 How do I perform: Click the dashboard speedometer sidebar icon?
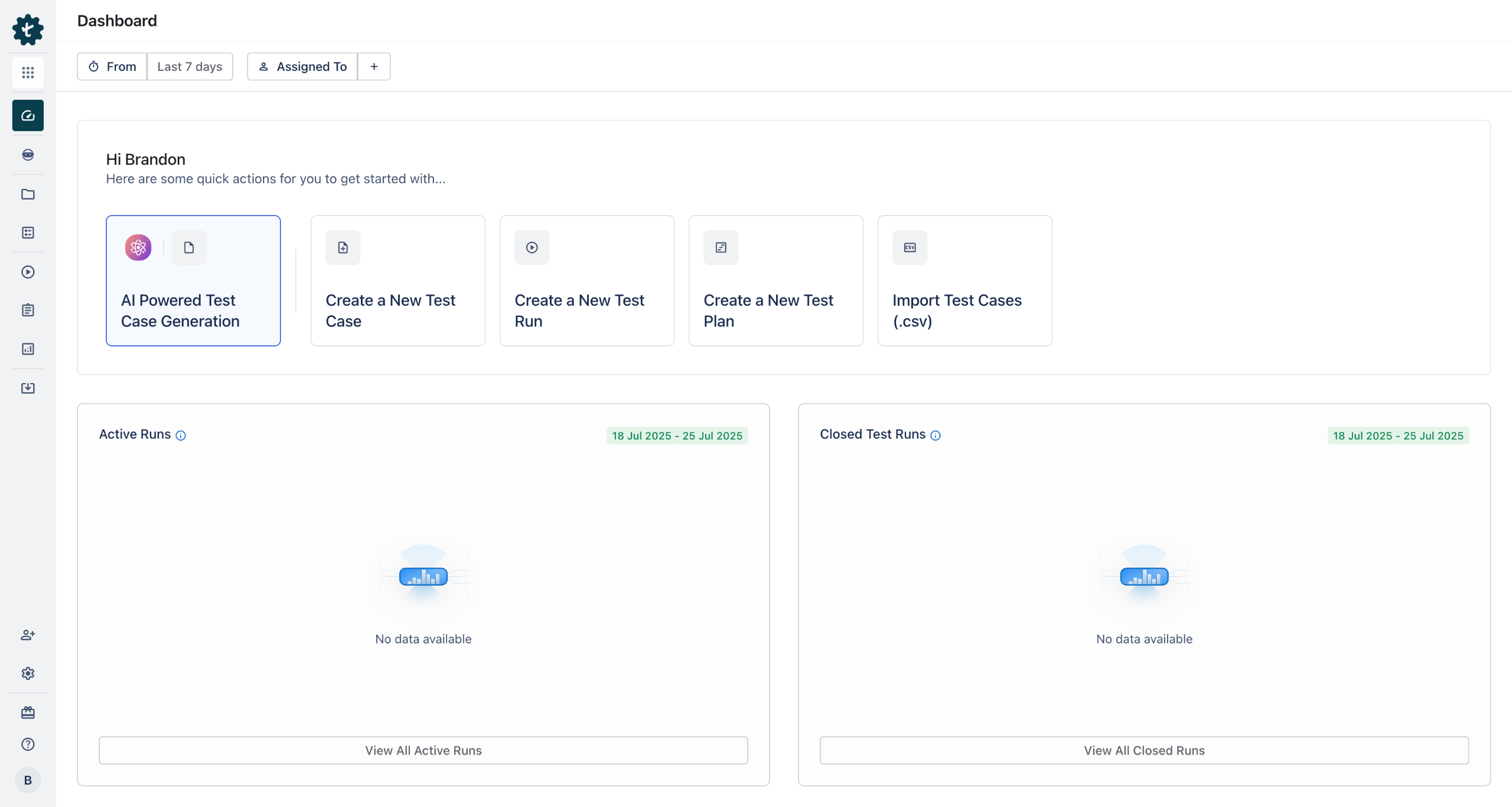click(x=28, y=115)
